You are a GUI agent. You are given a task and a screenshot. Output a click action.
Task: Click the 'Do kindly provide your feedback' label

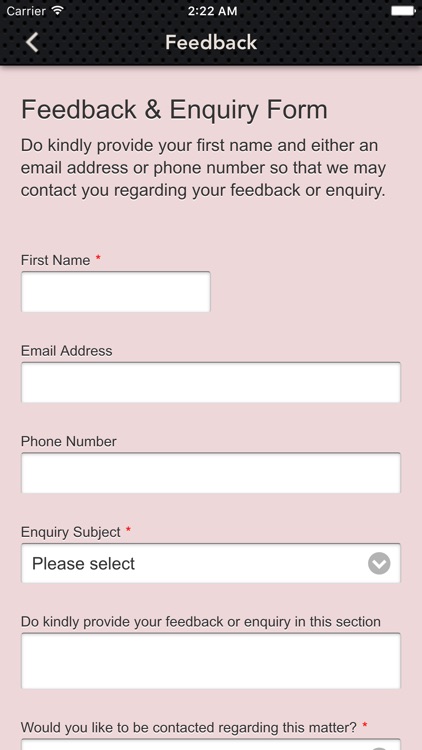coord(201,622)
